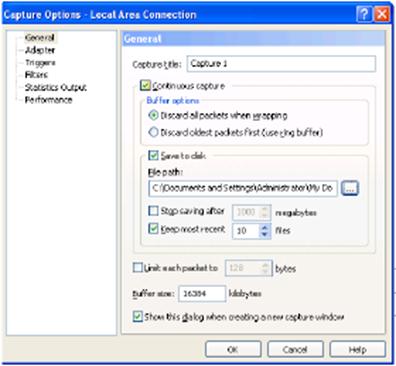Click the Cancel button

(x=295, y=349)
